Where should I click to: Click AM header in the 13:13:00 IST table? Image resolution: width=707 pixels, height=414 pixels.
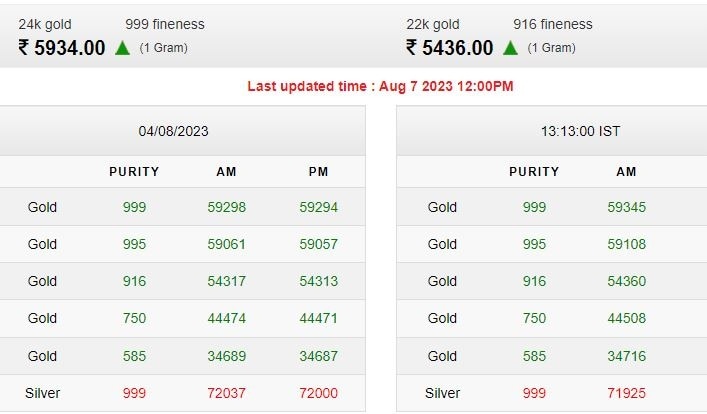[x=626, y=172]
